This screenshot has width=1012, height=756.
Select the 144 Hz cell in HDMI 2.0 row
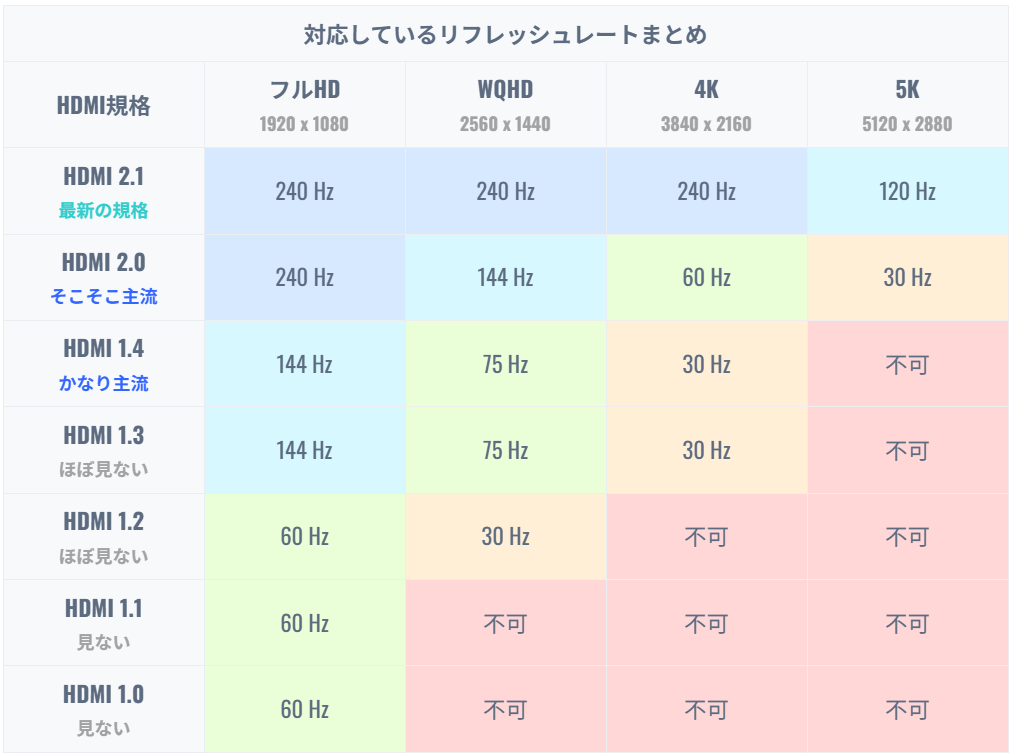pos(505,278)
